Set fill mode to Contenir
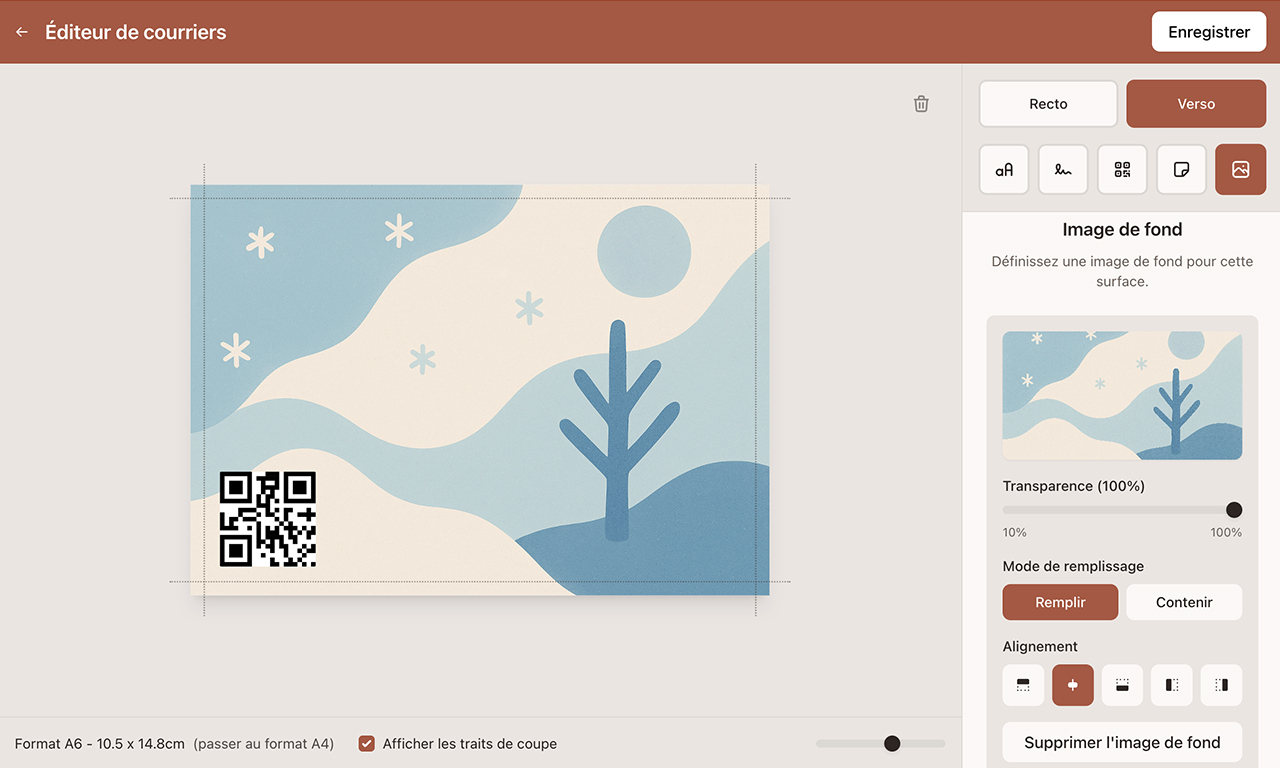 tap(1184, 602)
